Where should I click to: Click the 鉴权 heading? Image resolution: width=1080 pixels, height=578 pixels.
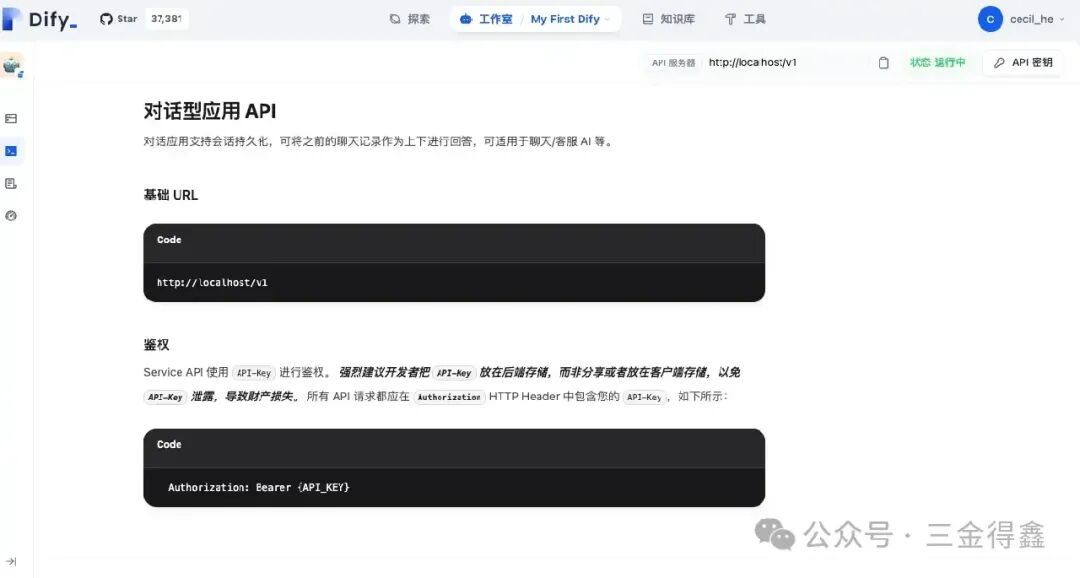tap(156, 344)
